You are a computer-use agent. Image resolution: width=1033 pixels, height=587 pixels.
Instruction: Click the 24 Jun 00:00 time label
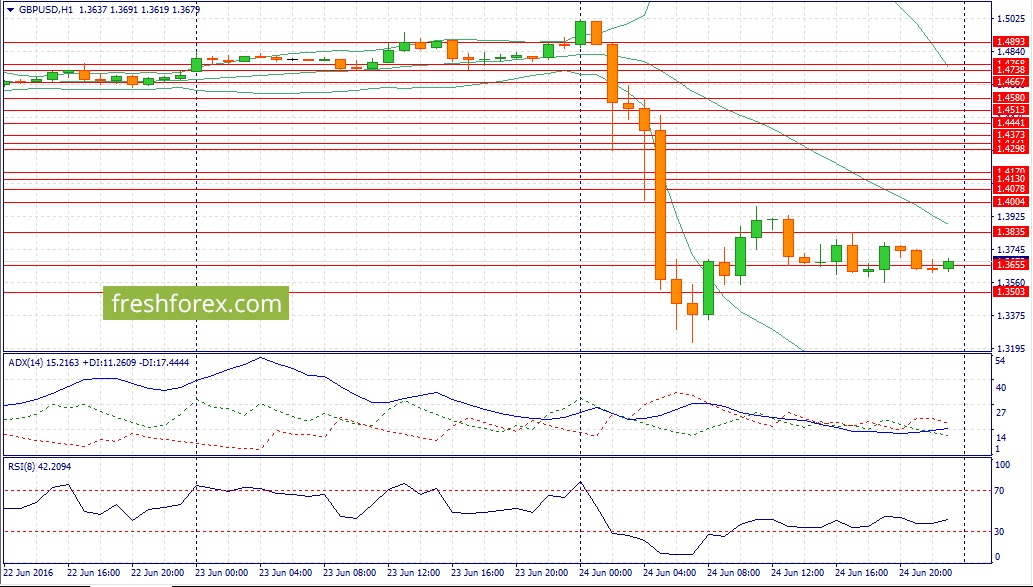(x=604, y=574)
